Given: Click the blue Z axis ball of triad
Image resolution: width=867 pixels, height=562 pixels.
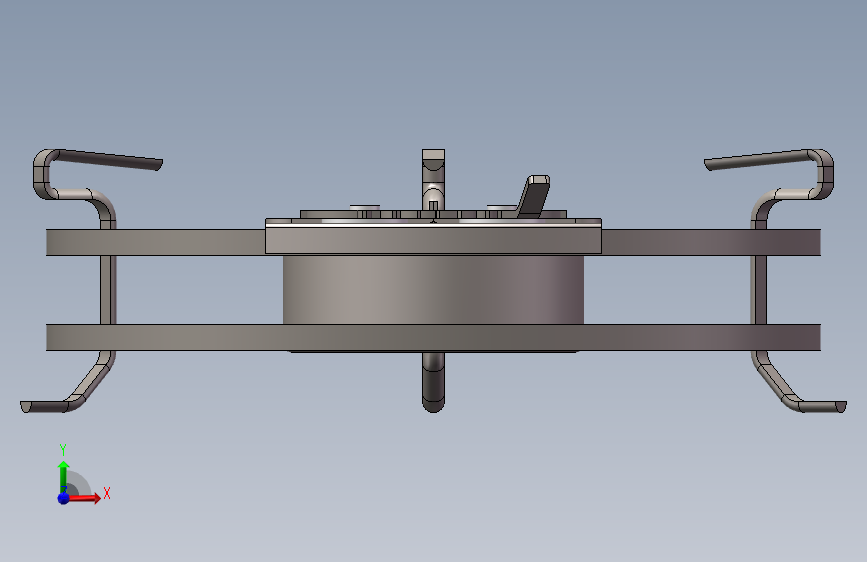Looking at the screenshot, I should point(63,498).
